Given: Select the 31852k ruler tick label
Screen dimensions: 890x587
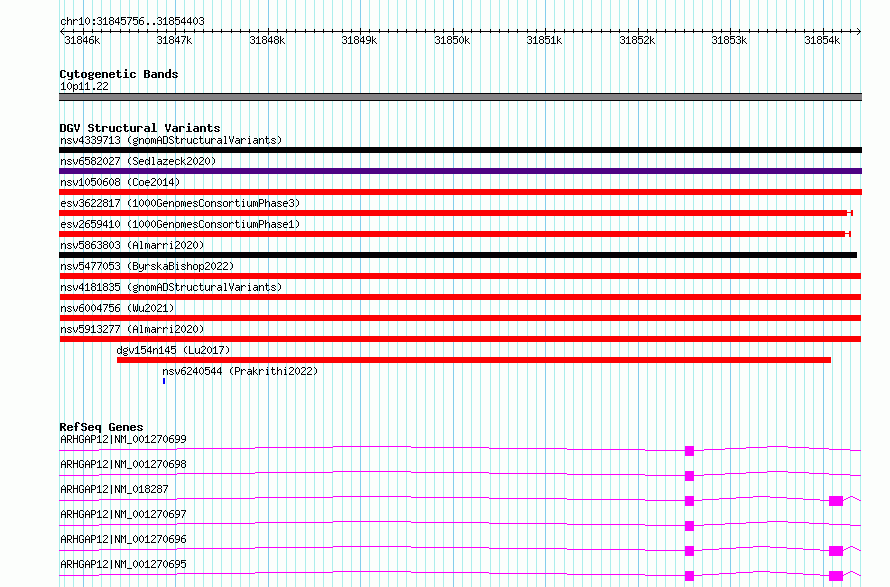Looking at the screenshot, I should point(637,40).
